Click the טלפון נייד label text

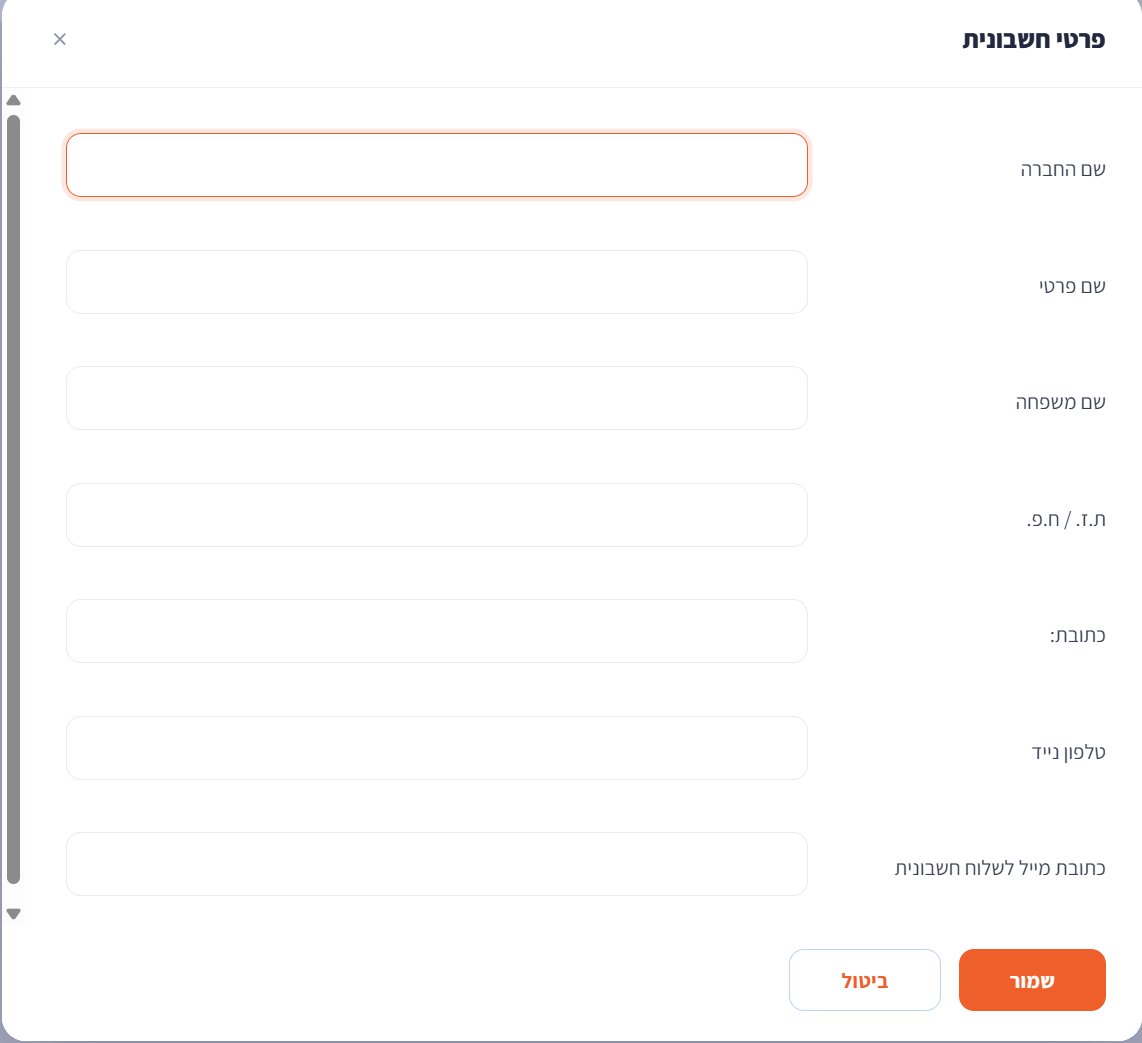[x=1068, y=752]
